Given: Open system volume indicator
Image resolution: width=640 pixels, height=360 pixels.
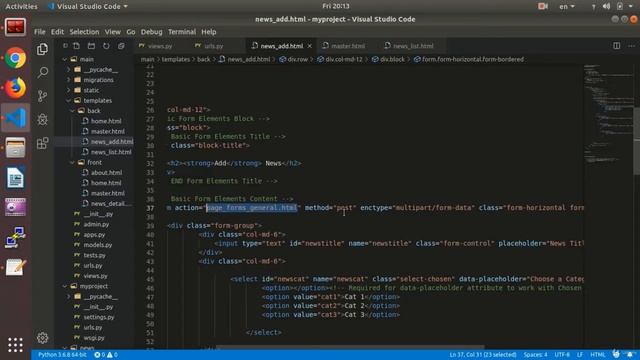Looking at the screenshot, I should point(607,6).
